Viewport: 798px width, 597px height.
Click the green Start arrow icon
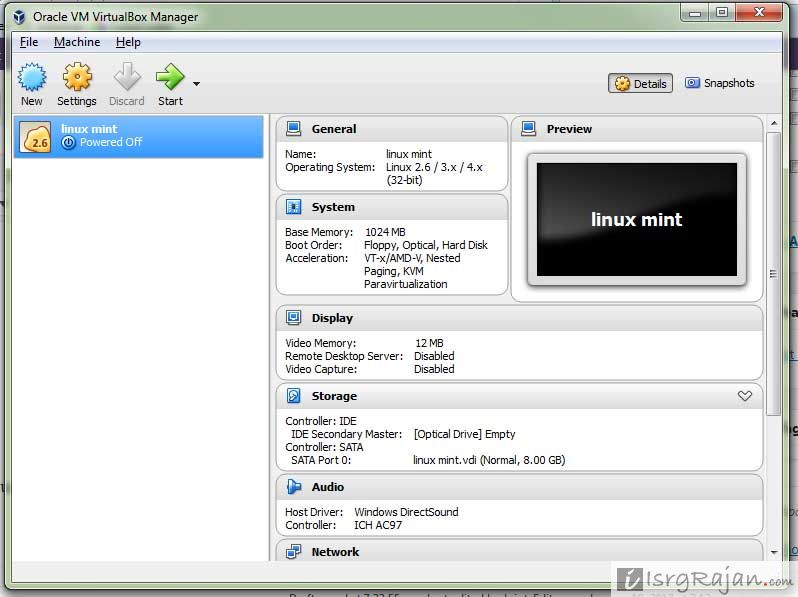point(170,77)
